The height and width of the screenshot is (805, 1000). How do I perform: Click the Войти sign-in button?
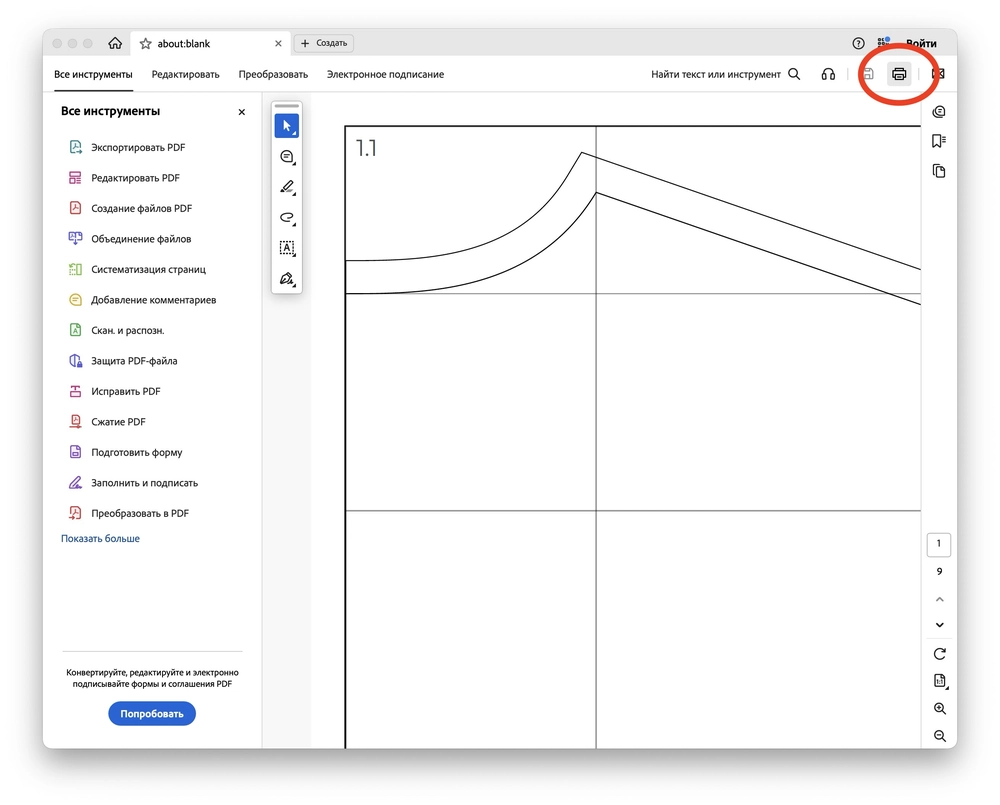(x=921, y=43)
